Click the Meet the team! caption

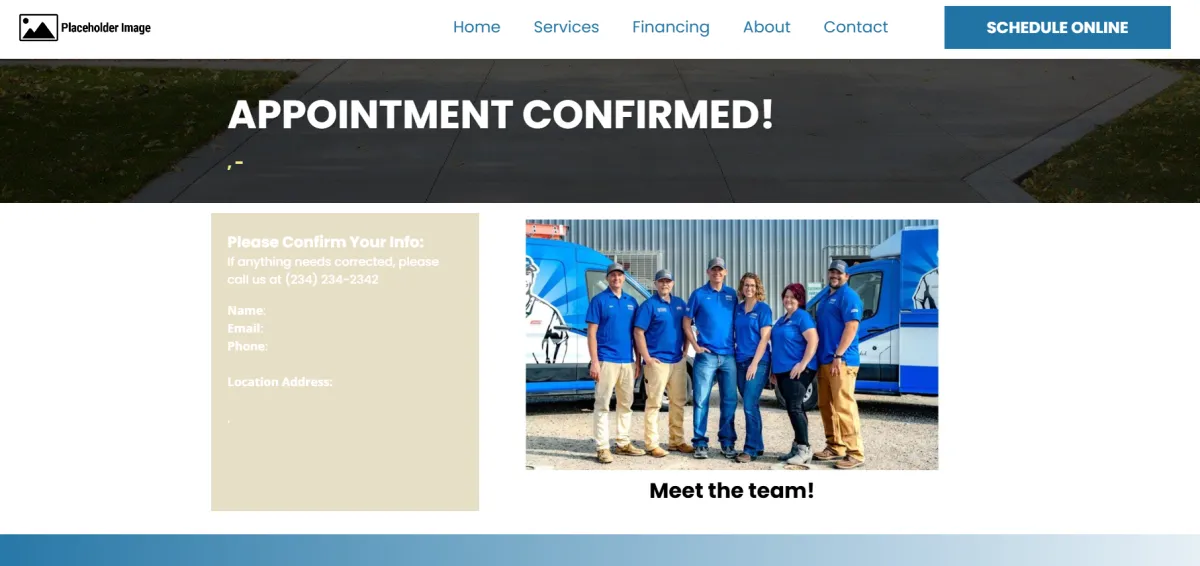pyautogui.click(x=732, y=491)
